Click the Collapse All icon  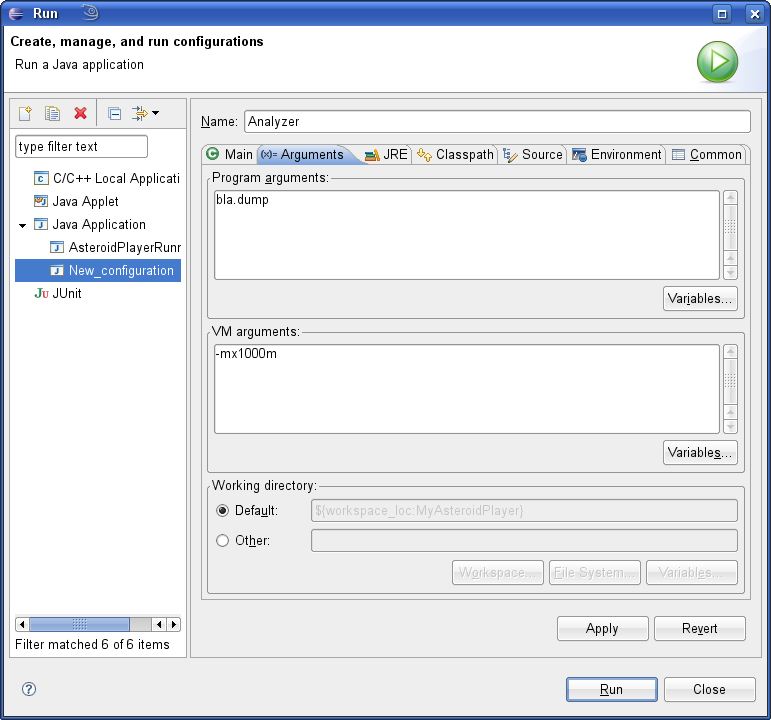pyautogui.click(x=115, y=114)
